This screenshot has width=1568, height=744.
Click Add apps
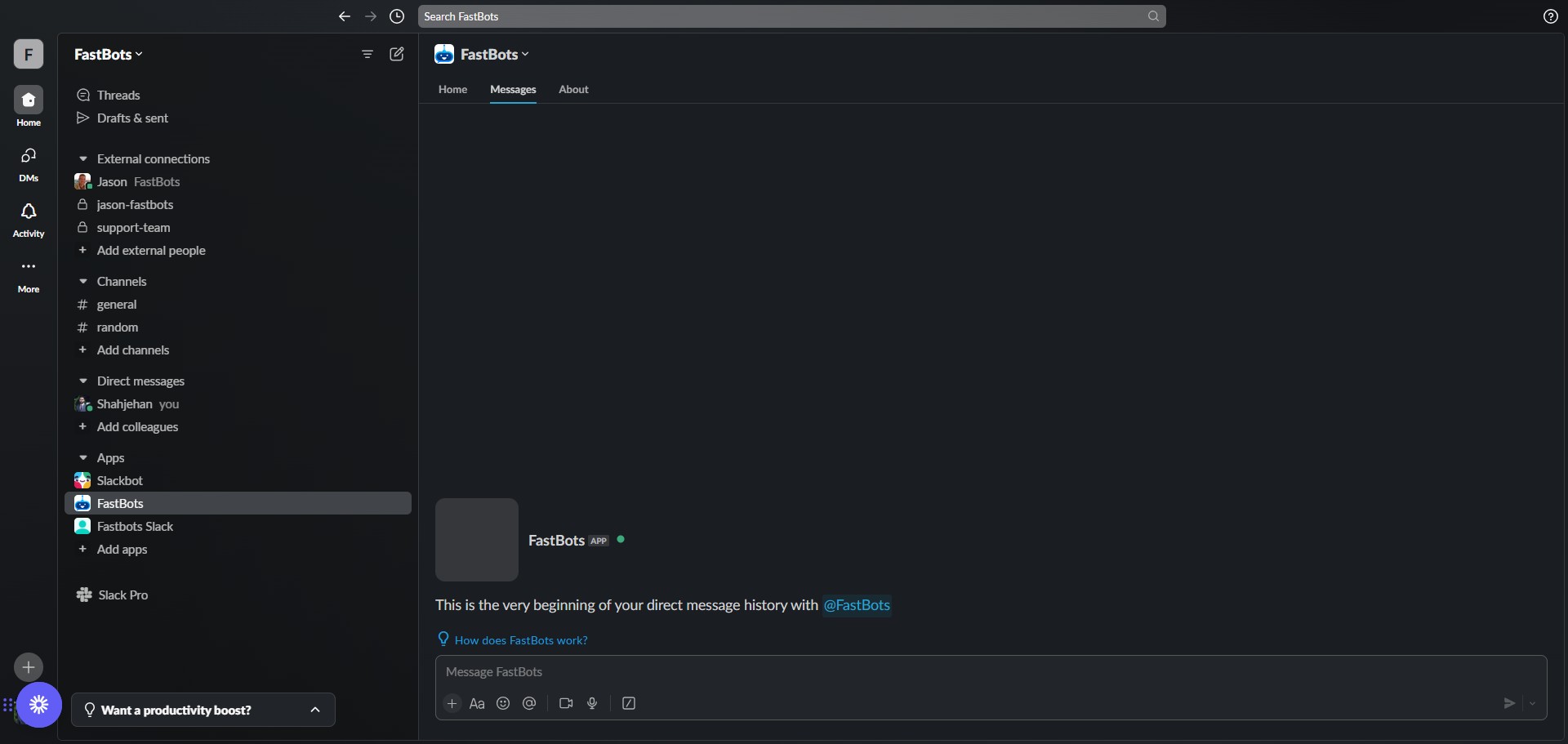pos(238,549)
